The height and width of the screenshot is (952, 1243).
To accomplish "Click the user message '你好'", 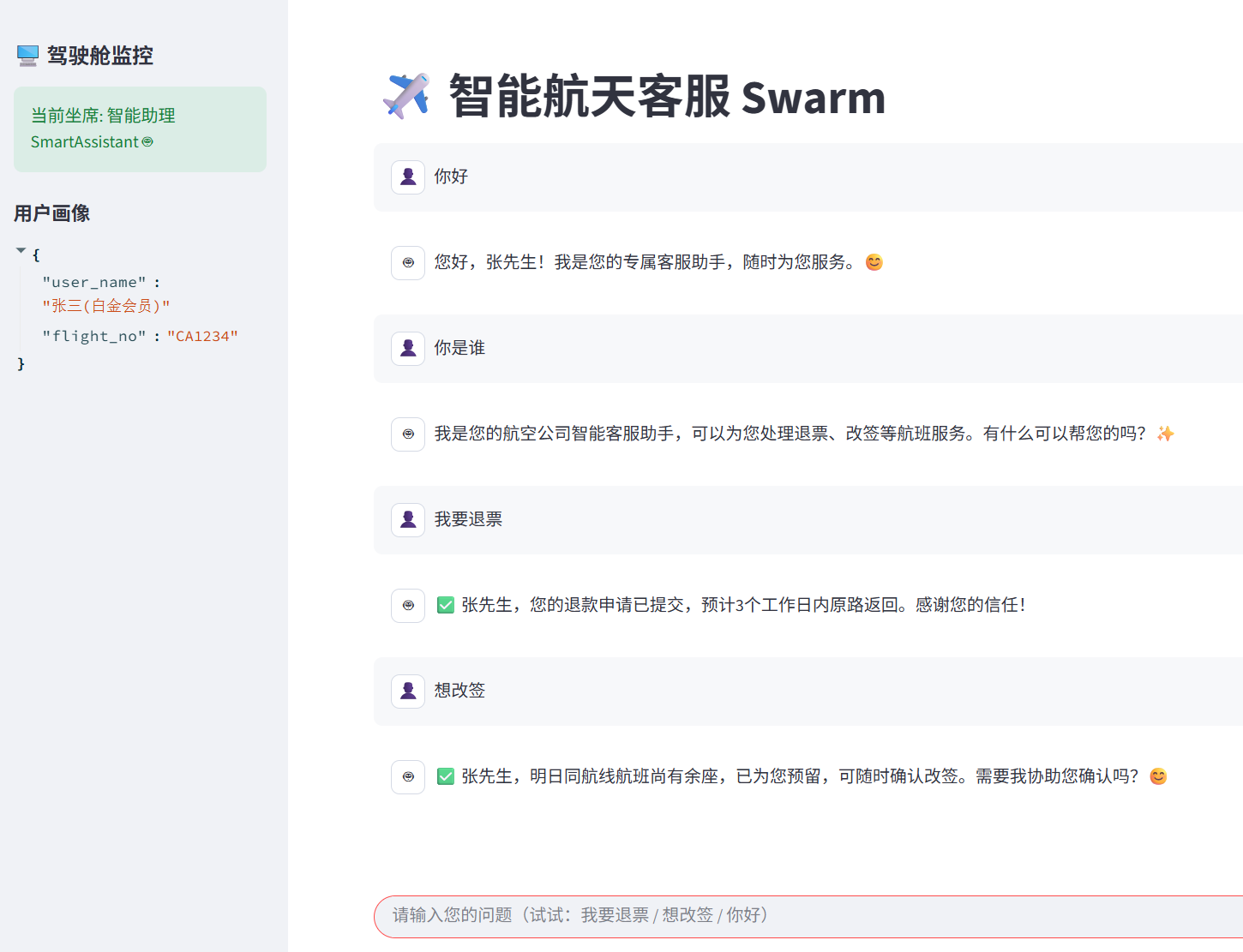I will pos(451,177).
